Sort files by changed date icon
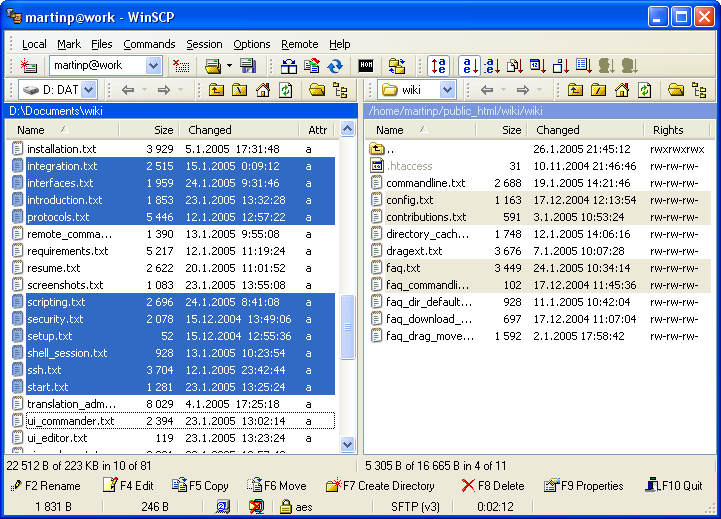Viewport: 721px width, 519px height. [538, 66]
